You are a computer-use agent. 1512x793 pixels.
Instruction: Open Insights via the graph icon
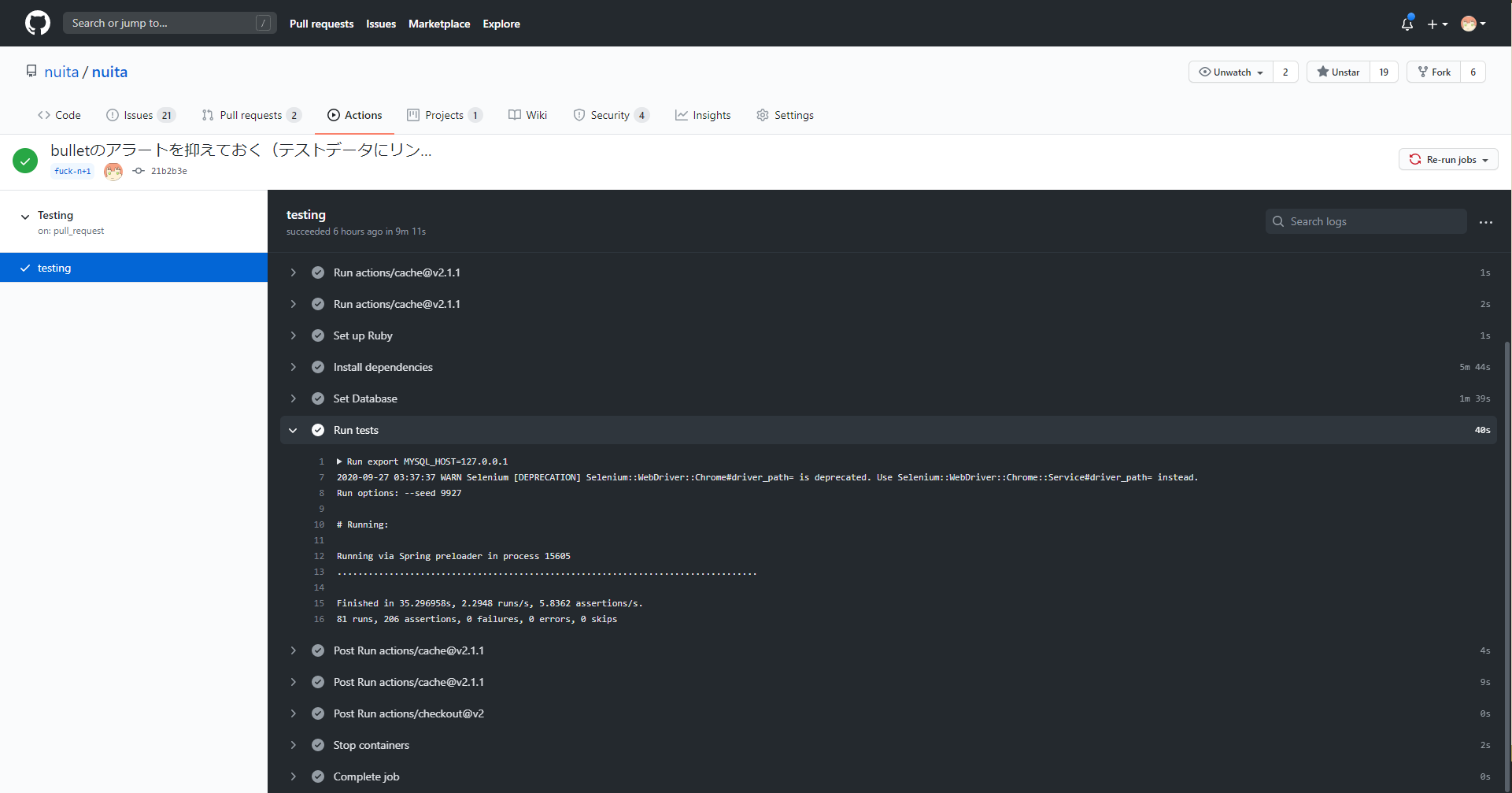tap(682, 115)
